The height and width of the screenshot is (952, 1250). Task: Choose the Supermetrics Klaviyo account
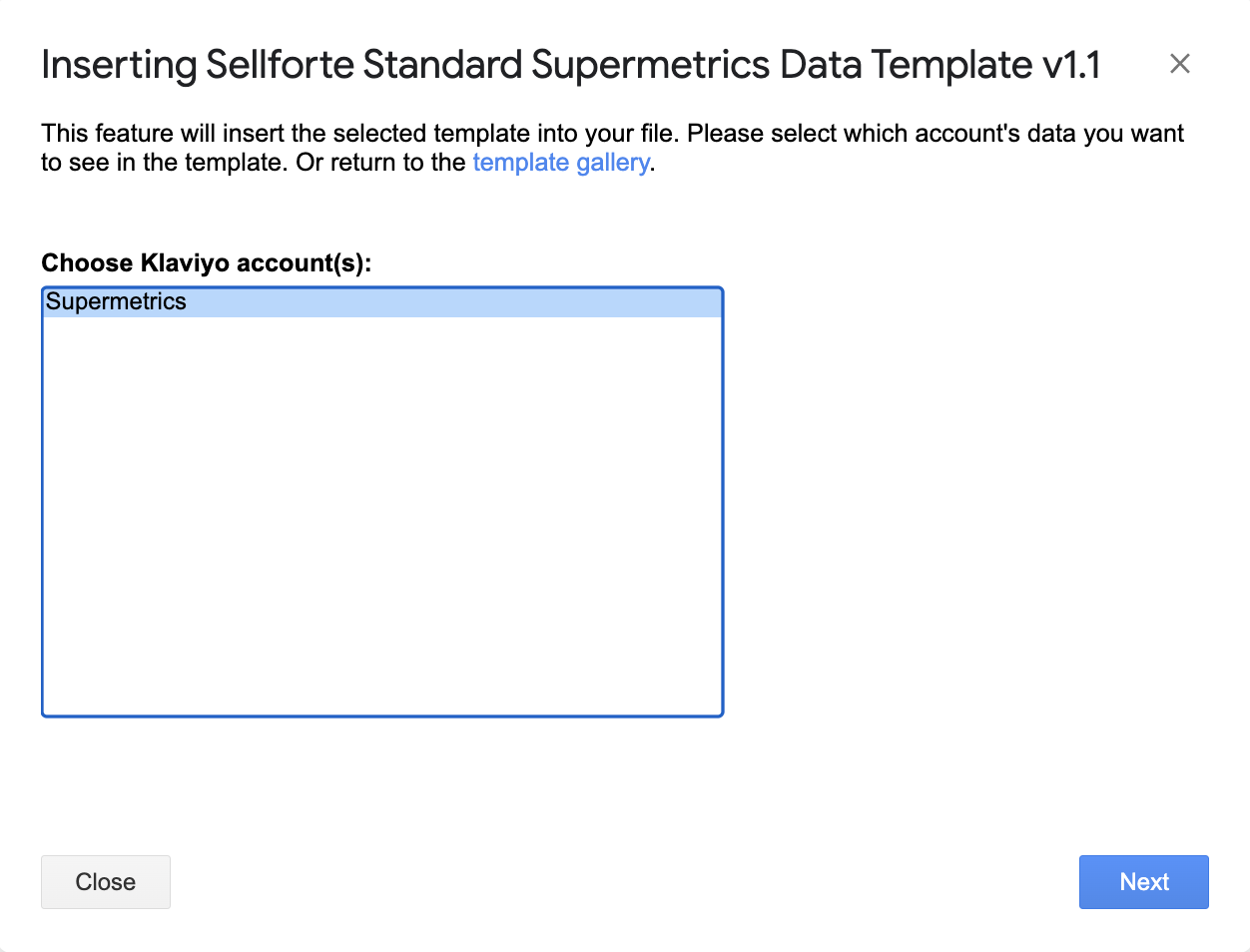pos(117,302)
